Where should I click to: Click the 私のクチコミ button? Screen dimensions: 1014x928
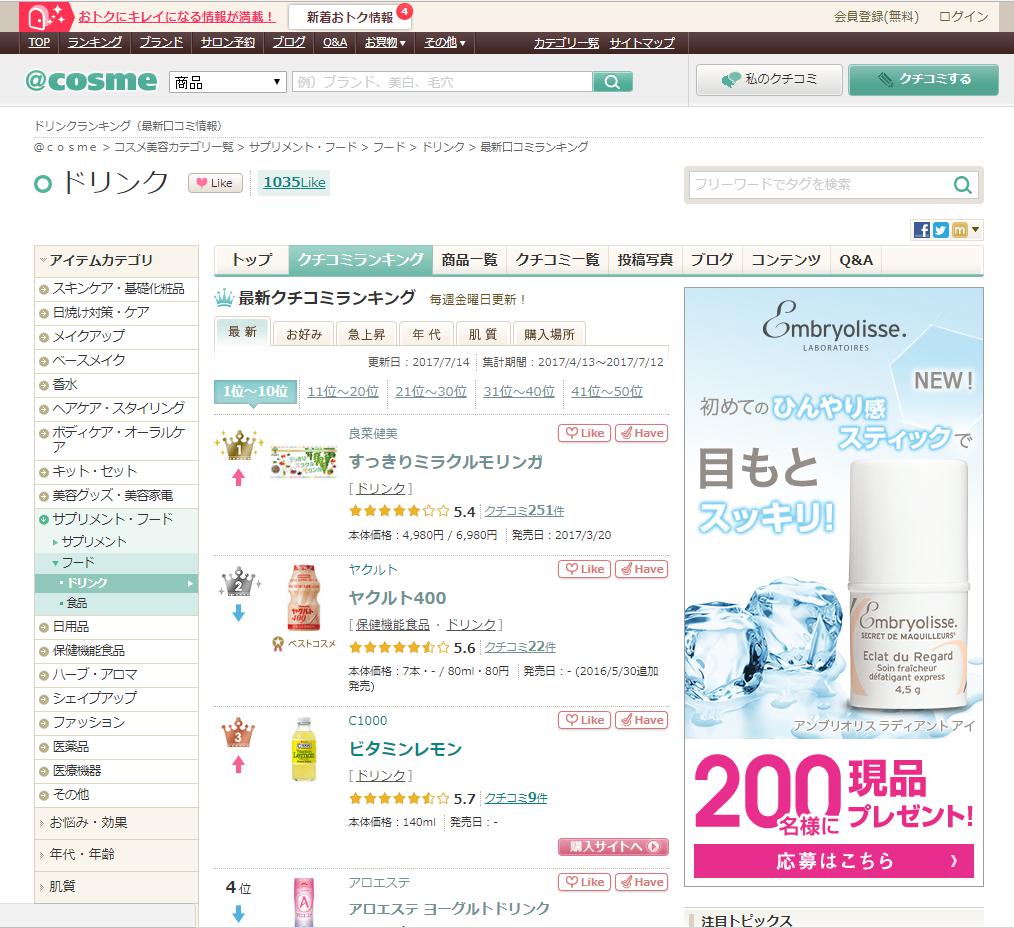(x=770, y=80)
